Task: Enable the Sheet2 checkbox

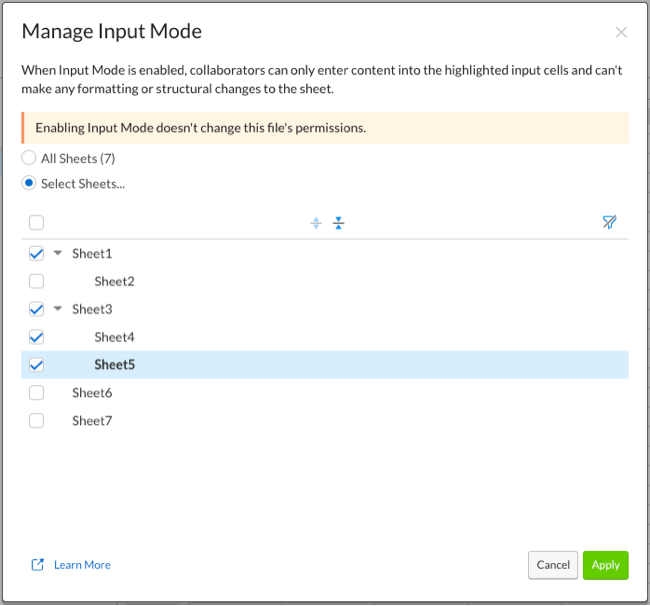Action: [x=37, y=282]
